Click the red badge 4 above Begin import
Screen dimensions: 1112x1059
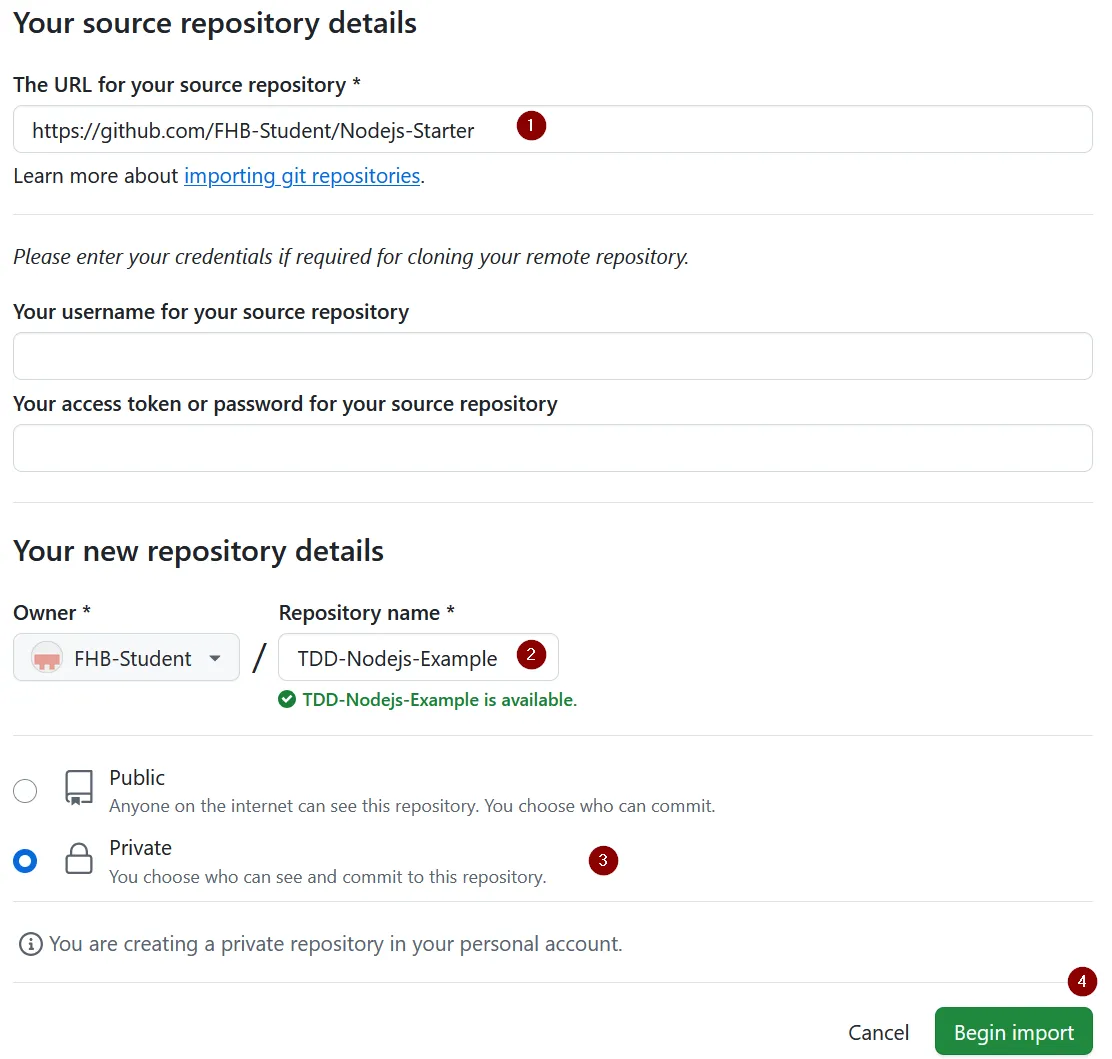1082,981
